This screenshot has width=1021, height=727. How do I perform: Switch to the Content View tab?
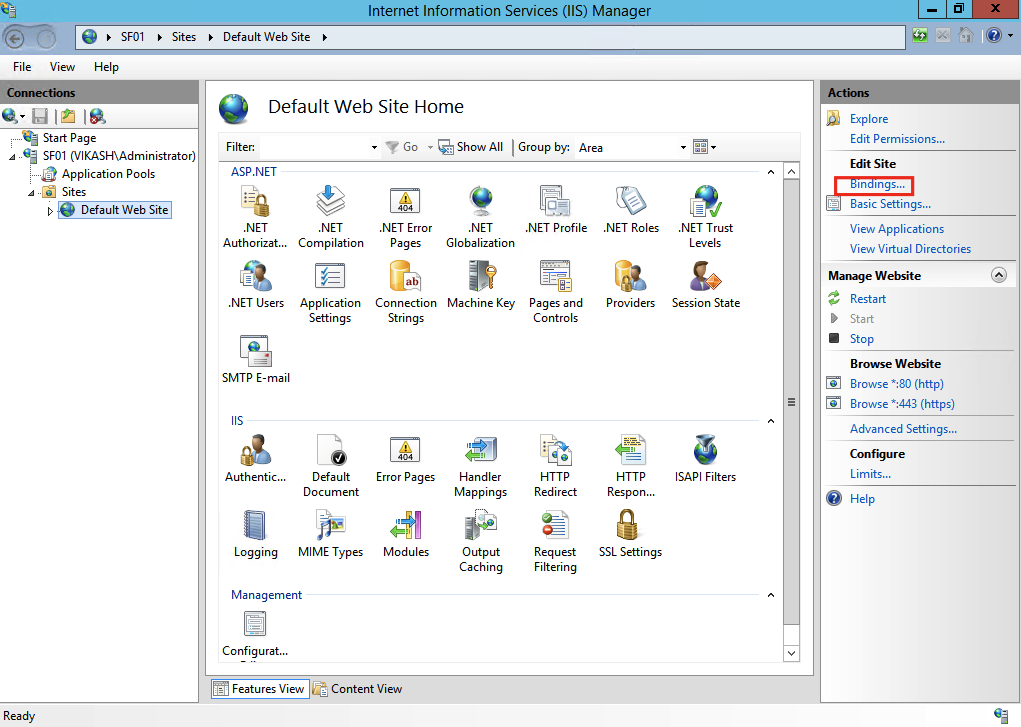pos(357,689)
